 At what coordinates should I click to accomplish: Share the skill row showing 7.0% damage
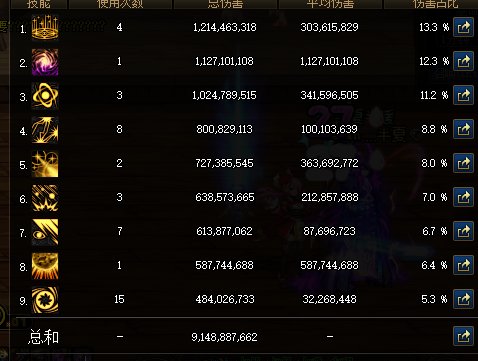[x=463, y=197]
